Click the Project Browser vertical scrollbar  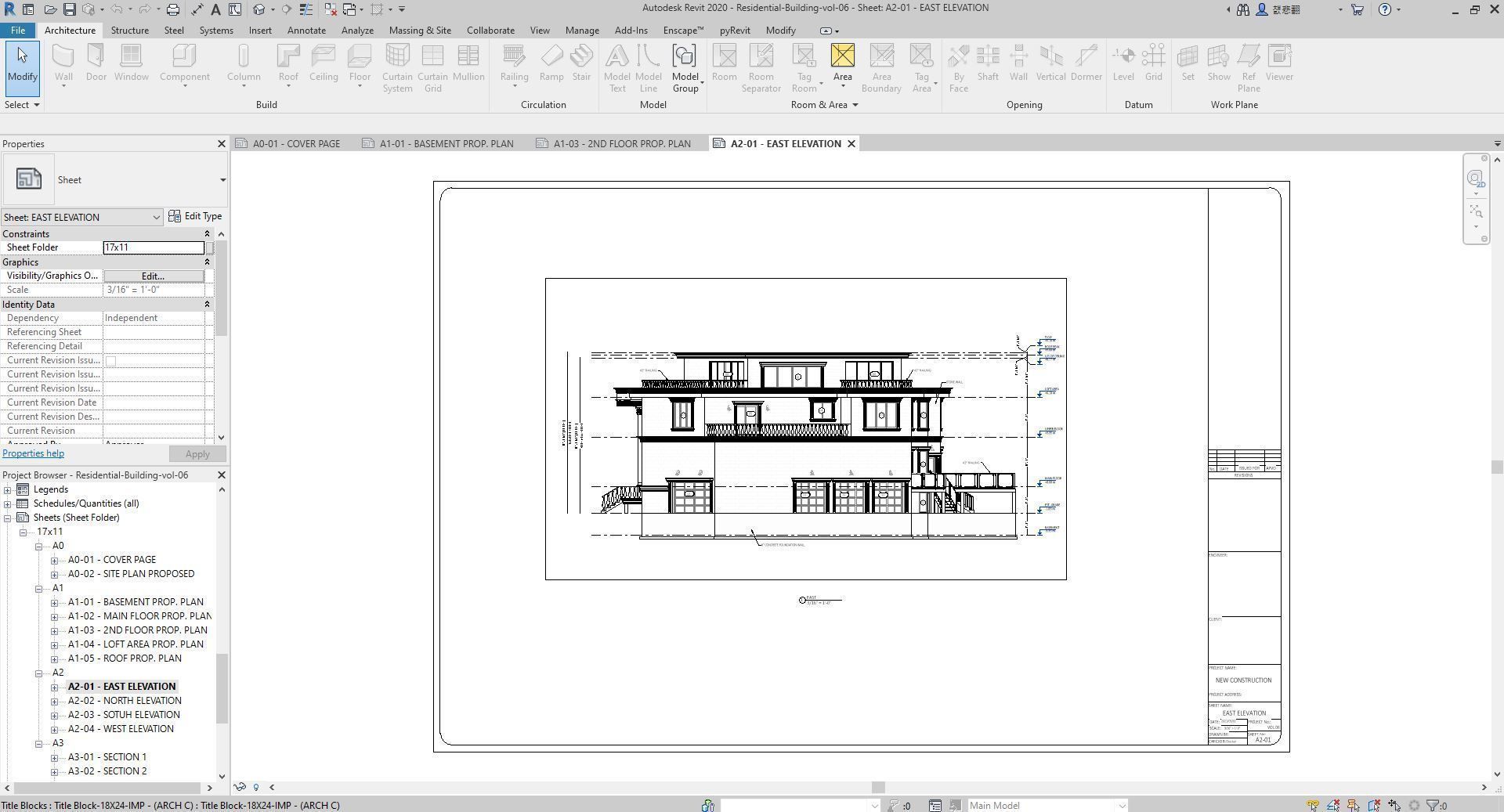point(222,689)
